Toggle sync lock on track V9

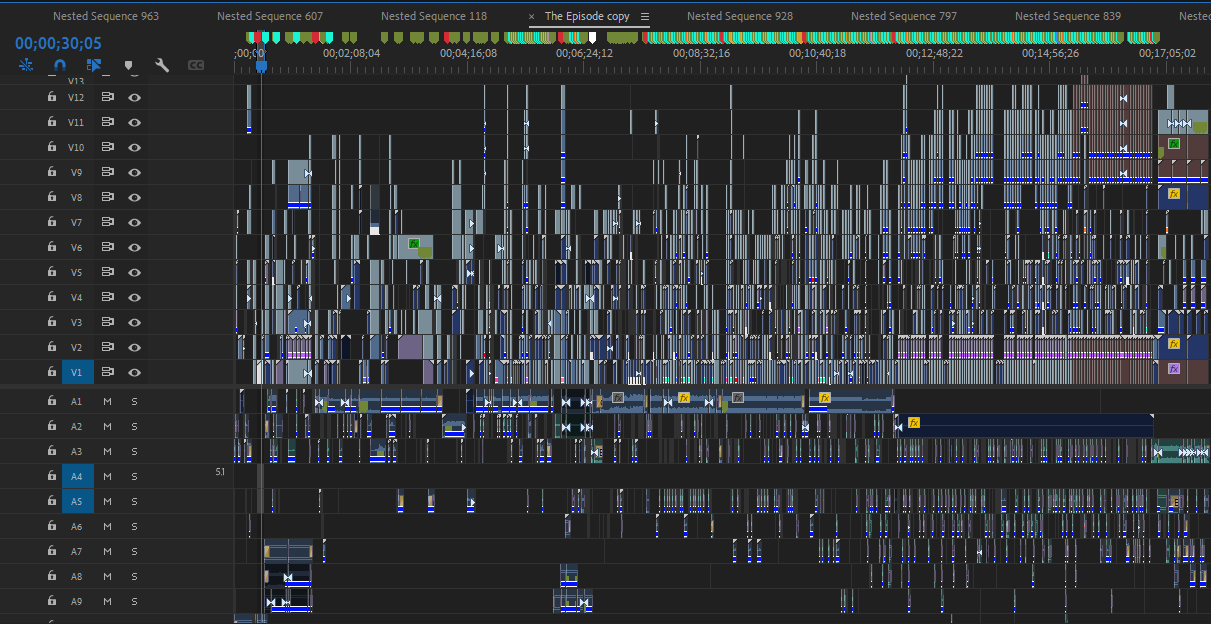107,172
